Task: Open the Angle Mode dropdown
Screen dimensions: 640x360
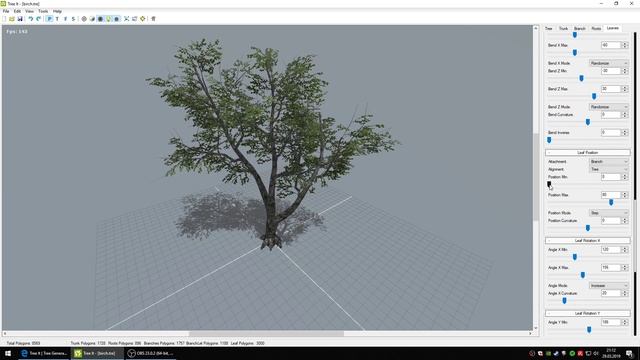Action: pyautogui.click(x=609, y=286)
